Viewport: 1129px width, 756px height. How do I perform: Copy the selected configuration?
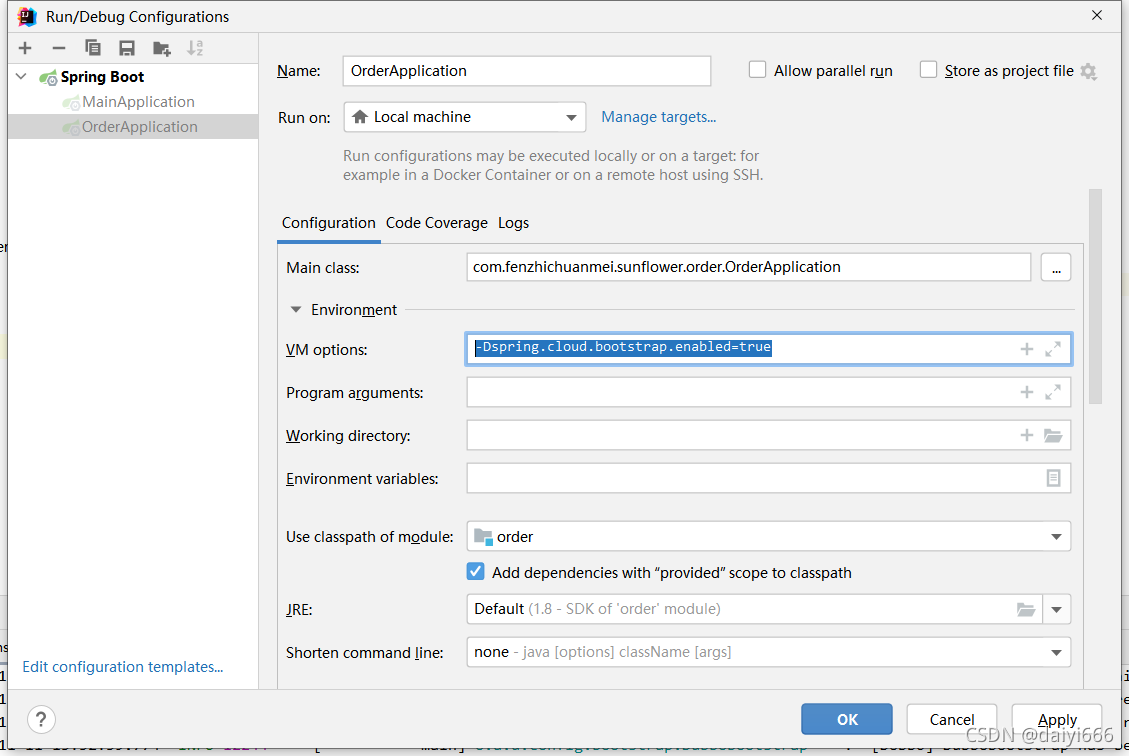[93, 48]
